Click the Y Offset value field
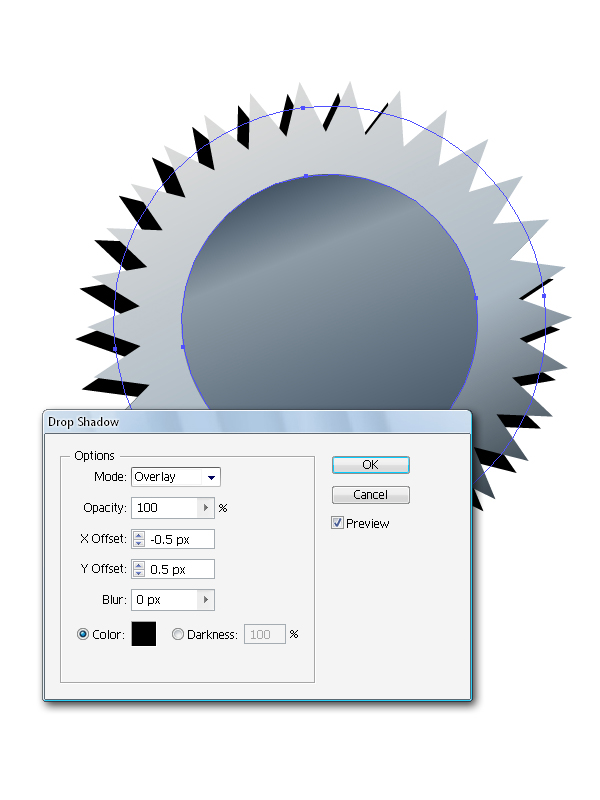This screenshot has width=600, height=800. pos(180,569)
